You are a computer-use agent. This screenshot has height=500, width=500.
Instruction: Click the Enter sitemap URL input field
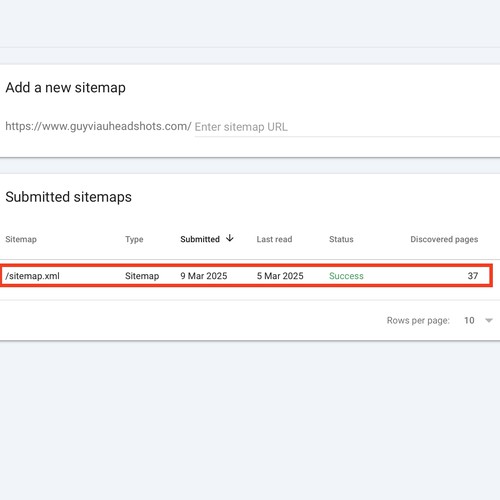pos(347,127)
